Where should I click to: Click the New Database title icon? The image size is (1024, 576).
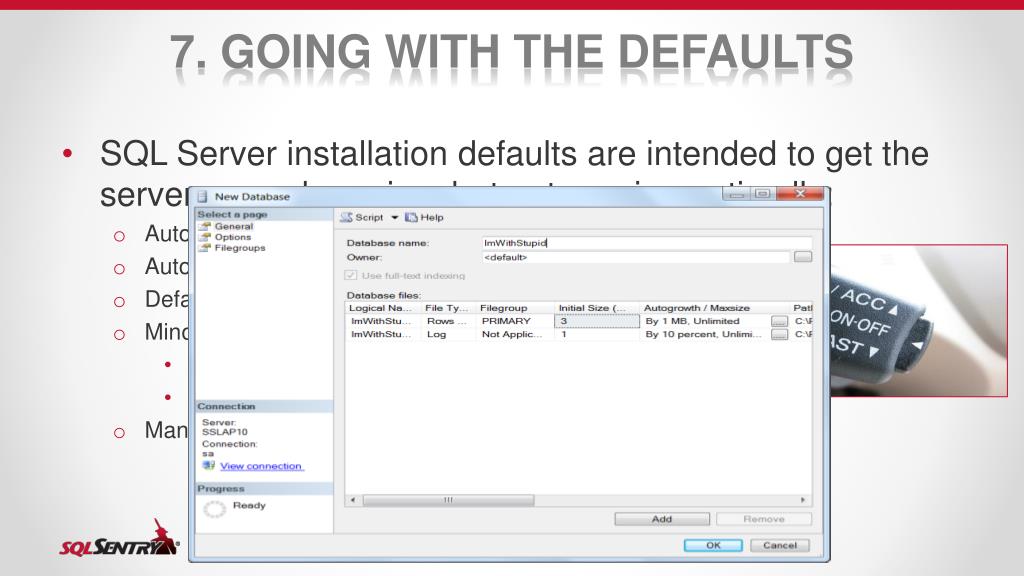click(202, 197)
